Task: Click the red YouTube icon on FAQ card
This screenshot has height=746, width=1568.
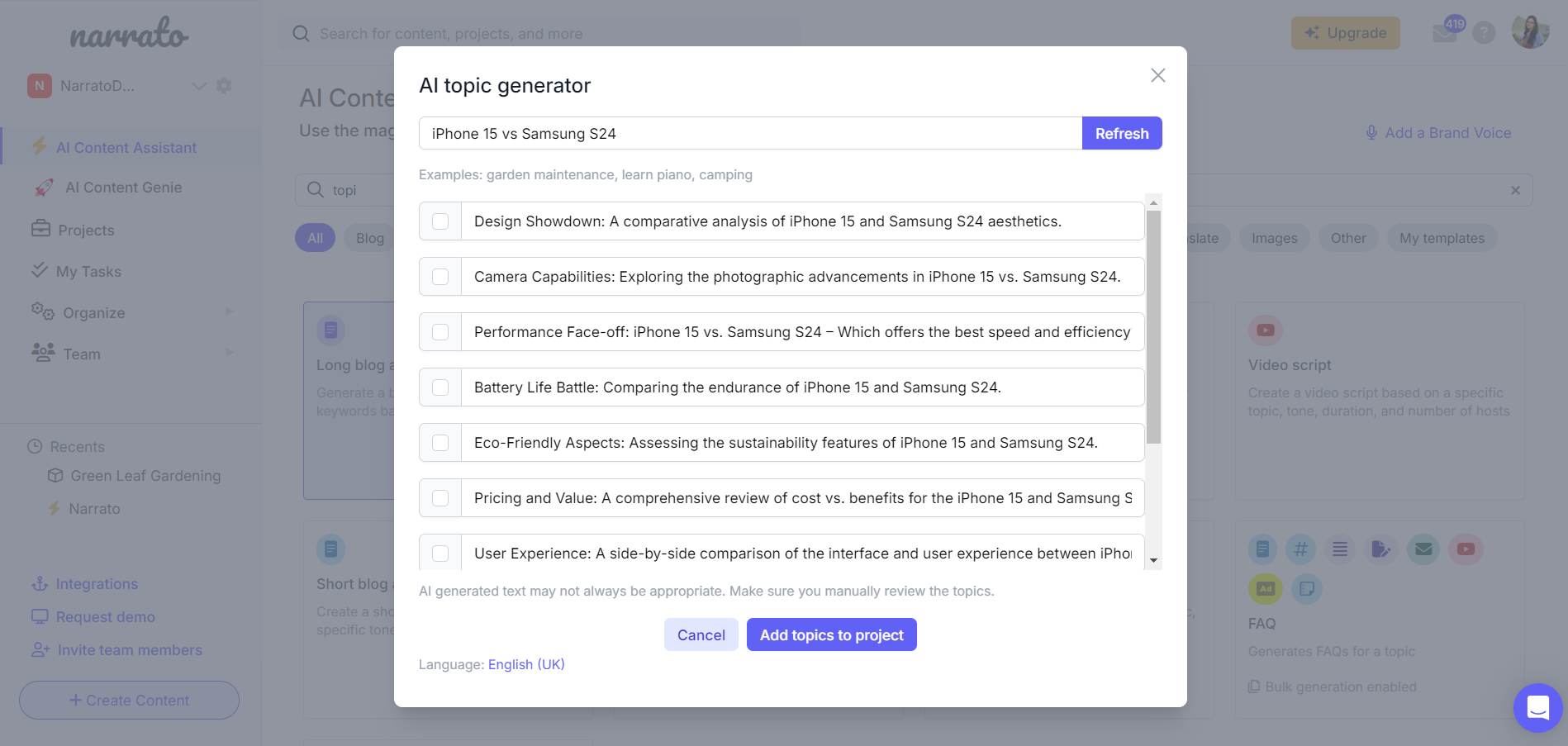Action: [1466, 549]
